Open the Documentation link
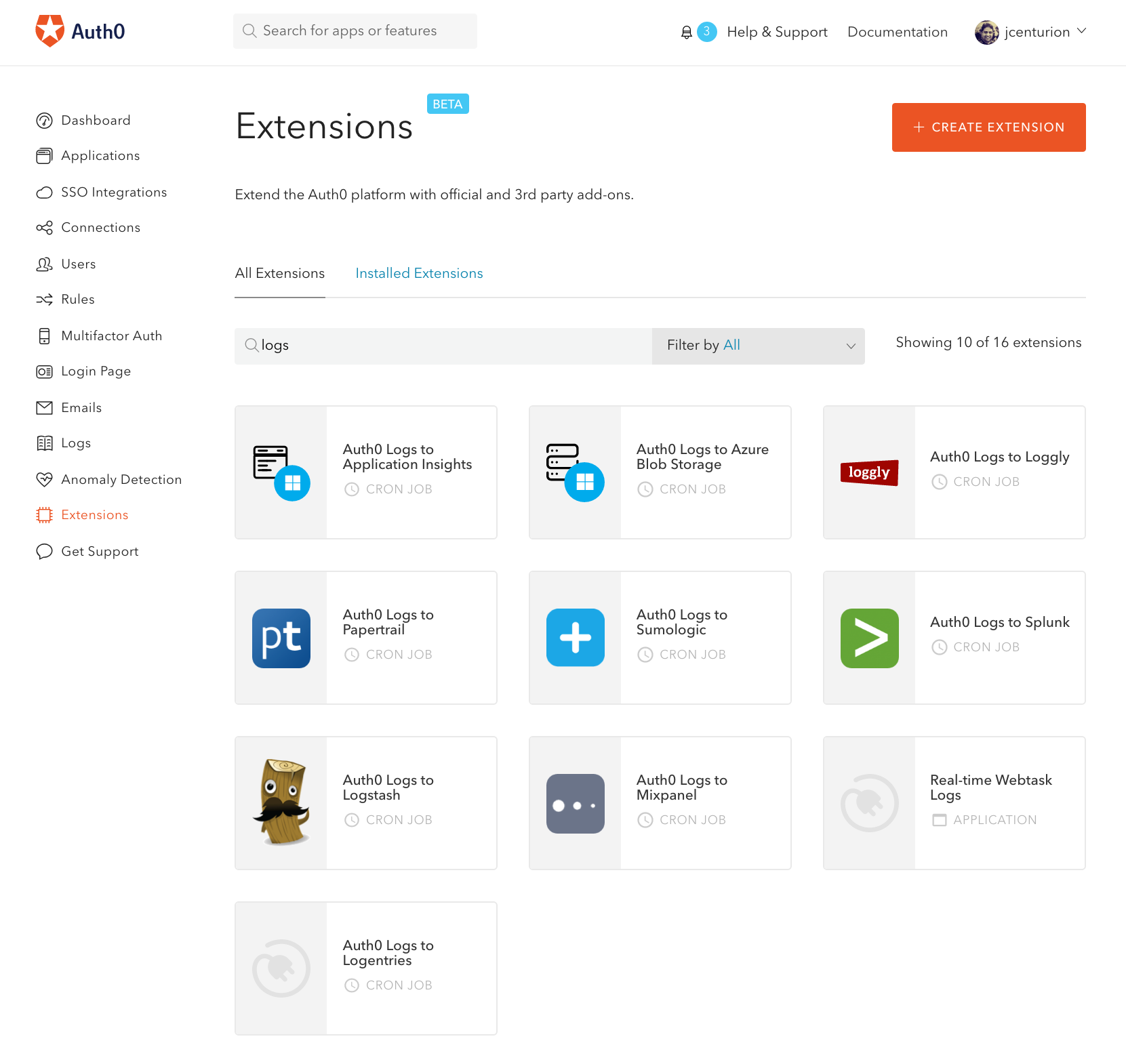 [898, 32]
